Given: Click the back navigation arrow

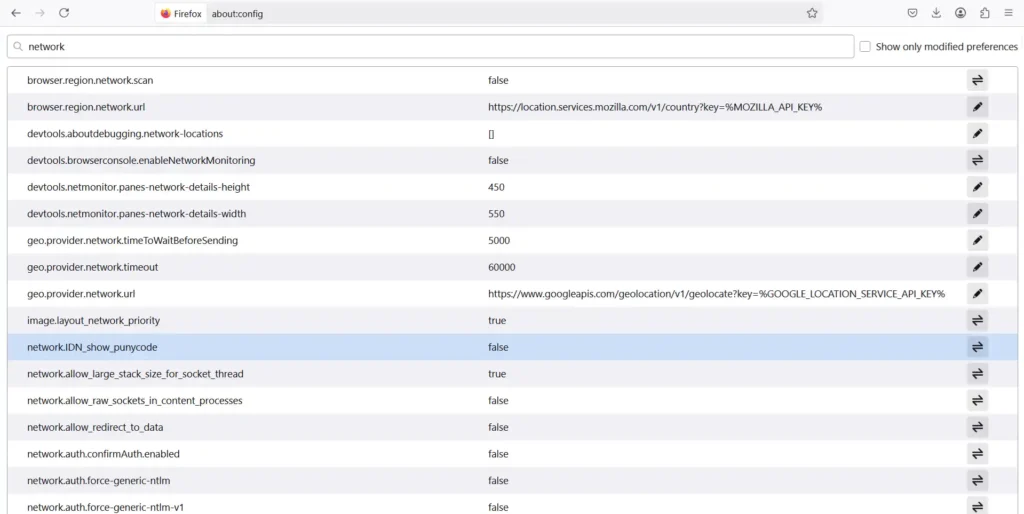Looking at the screenshot, I should (16, 13).
